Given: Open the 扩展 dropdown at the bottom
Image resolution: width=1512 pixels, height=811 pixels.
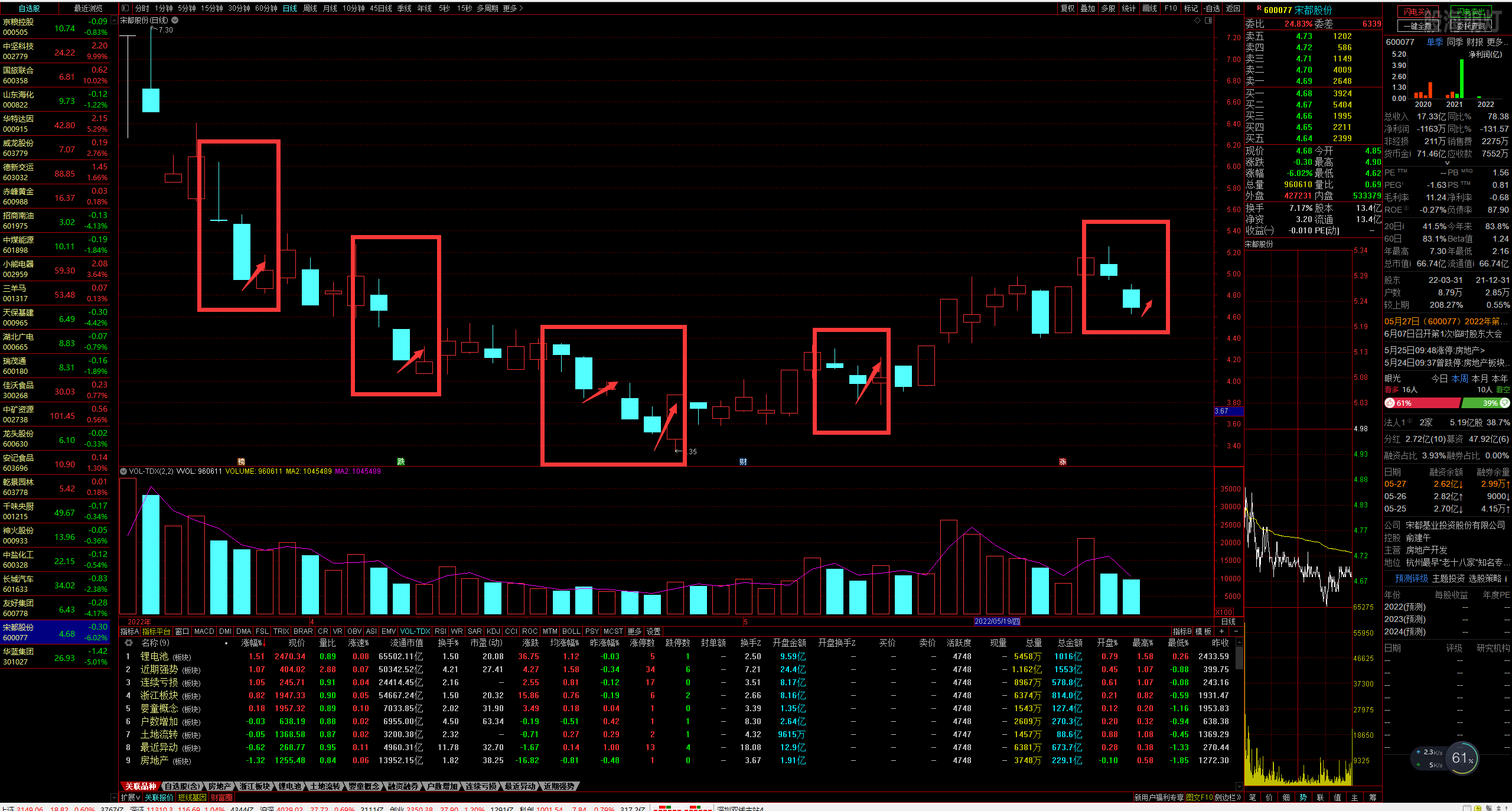Looking at the screenshot, I should coord(131,797).
